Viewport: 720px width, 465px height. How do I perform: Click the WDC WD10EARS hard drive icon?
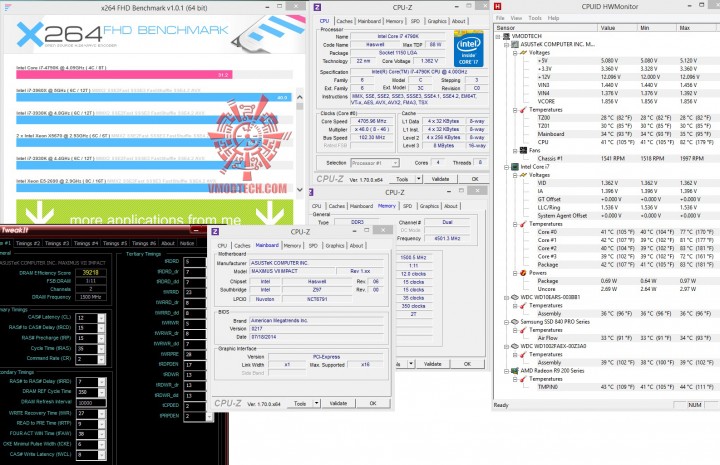click(x=515, y=297)
